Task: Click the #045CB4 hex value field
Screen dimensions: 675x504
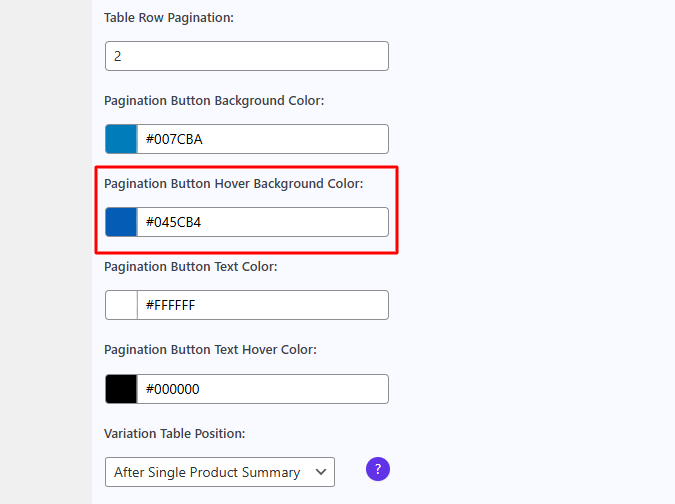Action: coord(262,222)
